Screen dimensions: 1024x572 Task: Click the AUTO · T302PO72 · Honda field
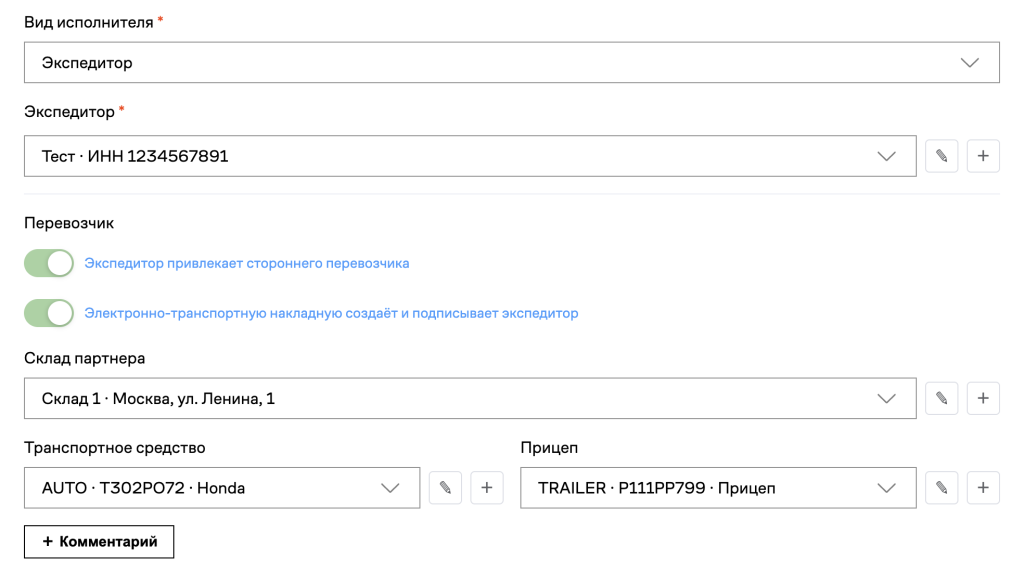(x=222, y=488)
